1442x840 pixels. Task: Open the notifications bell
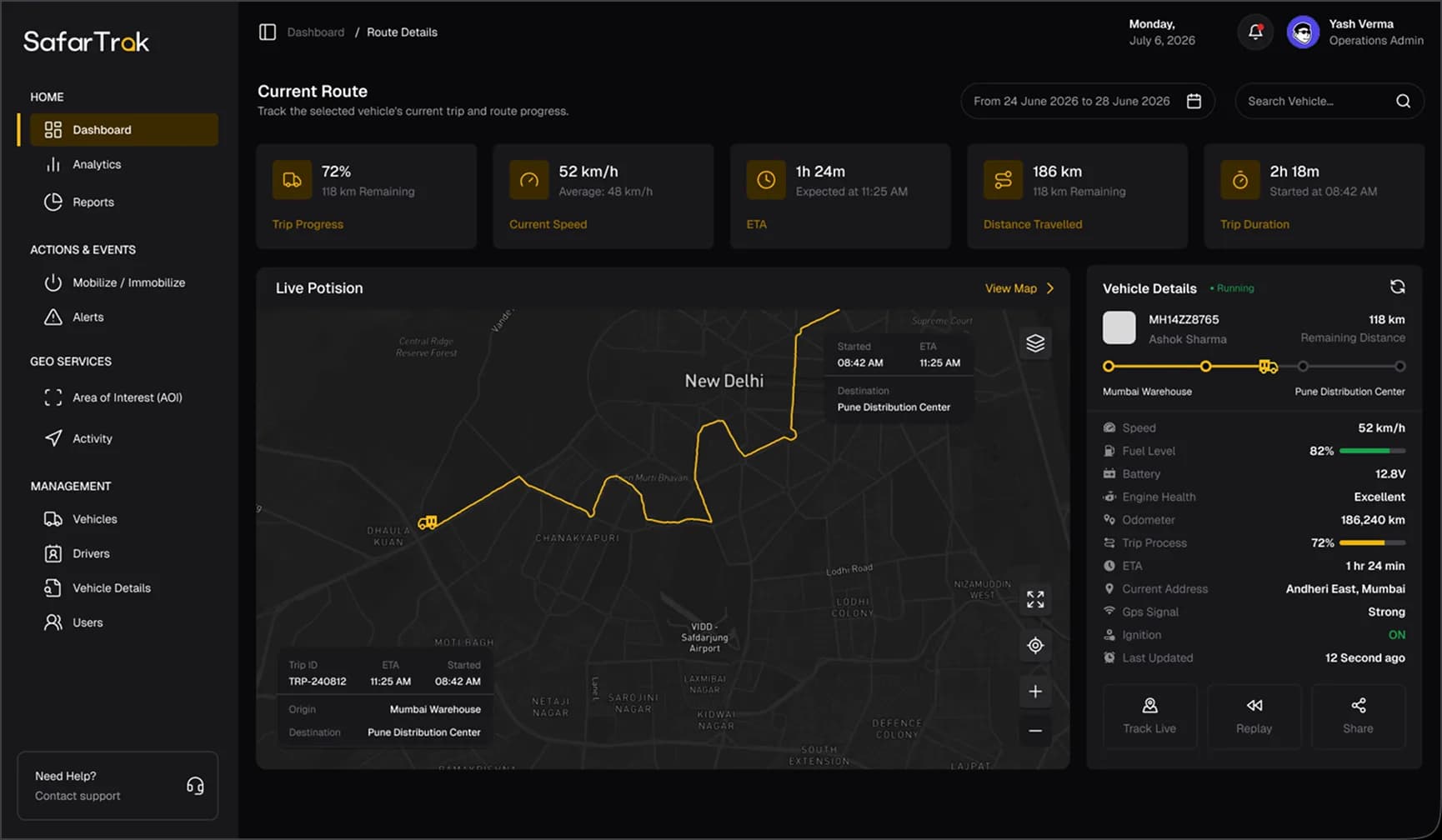coord(1255,32)
